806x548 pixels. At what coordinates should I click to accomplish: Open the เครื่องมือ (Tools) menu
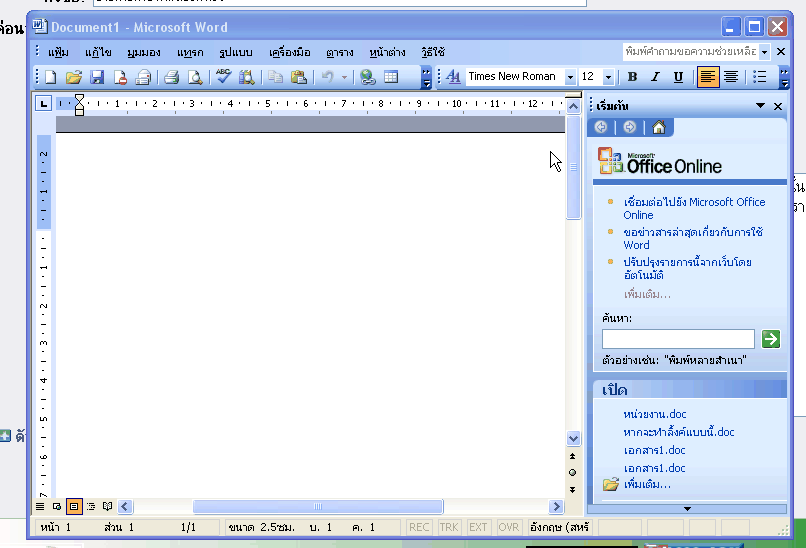290,52
